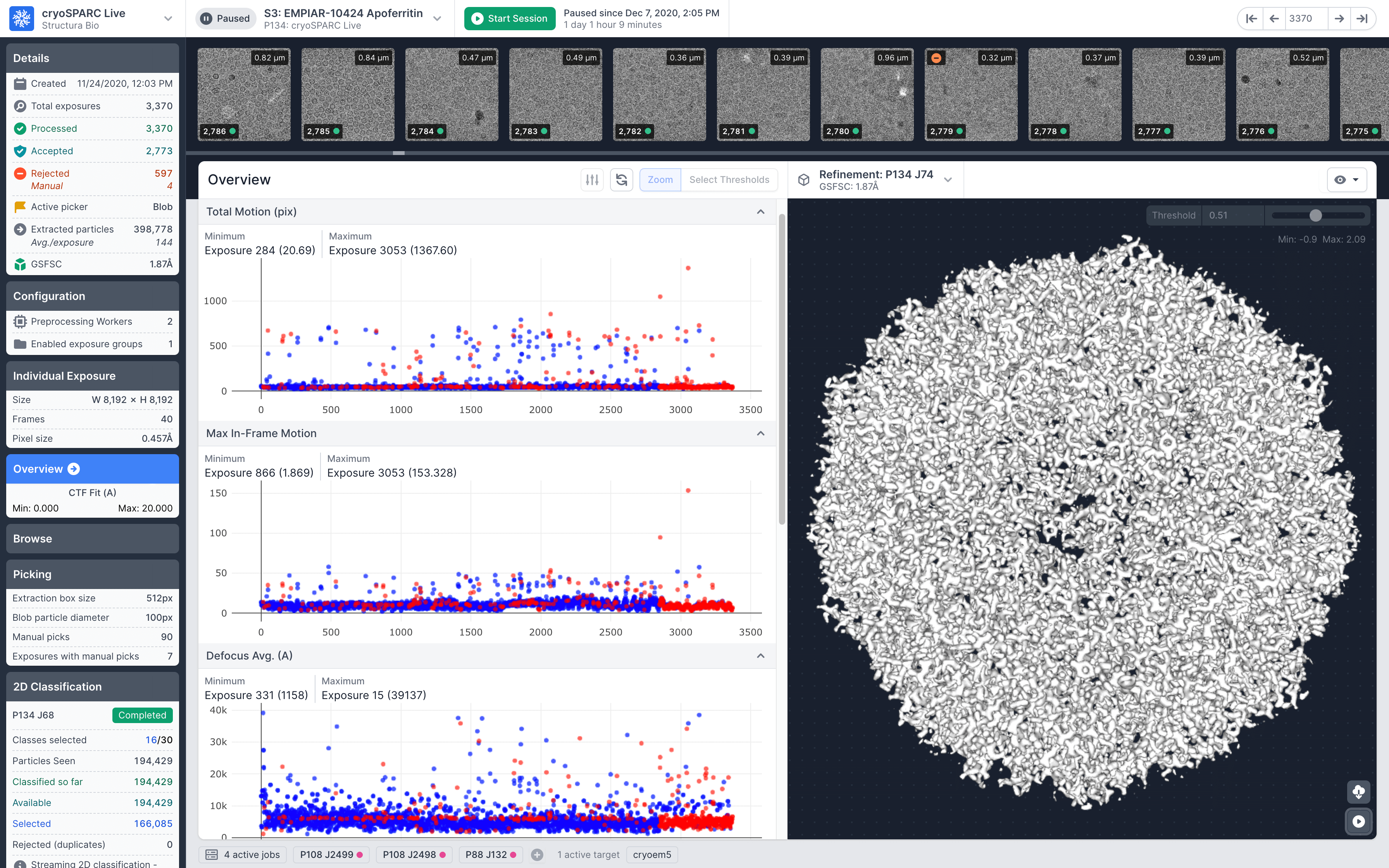Open the Browse tab in sidebar
This screenshot has height=868, width=1389.
tap(92, 539)
